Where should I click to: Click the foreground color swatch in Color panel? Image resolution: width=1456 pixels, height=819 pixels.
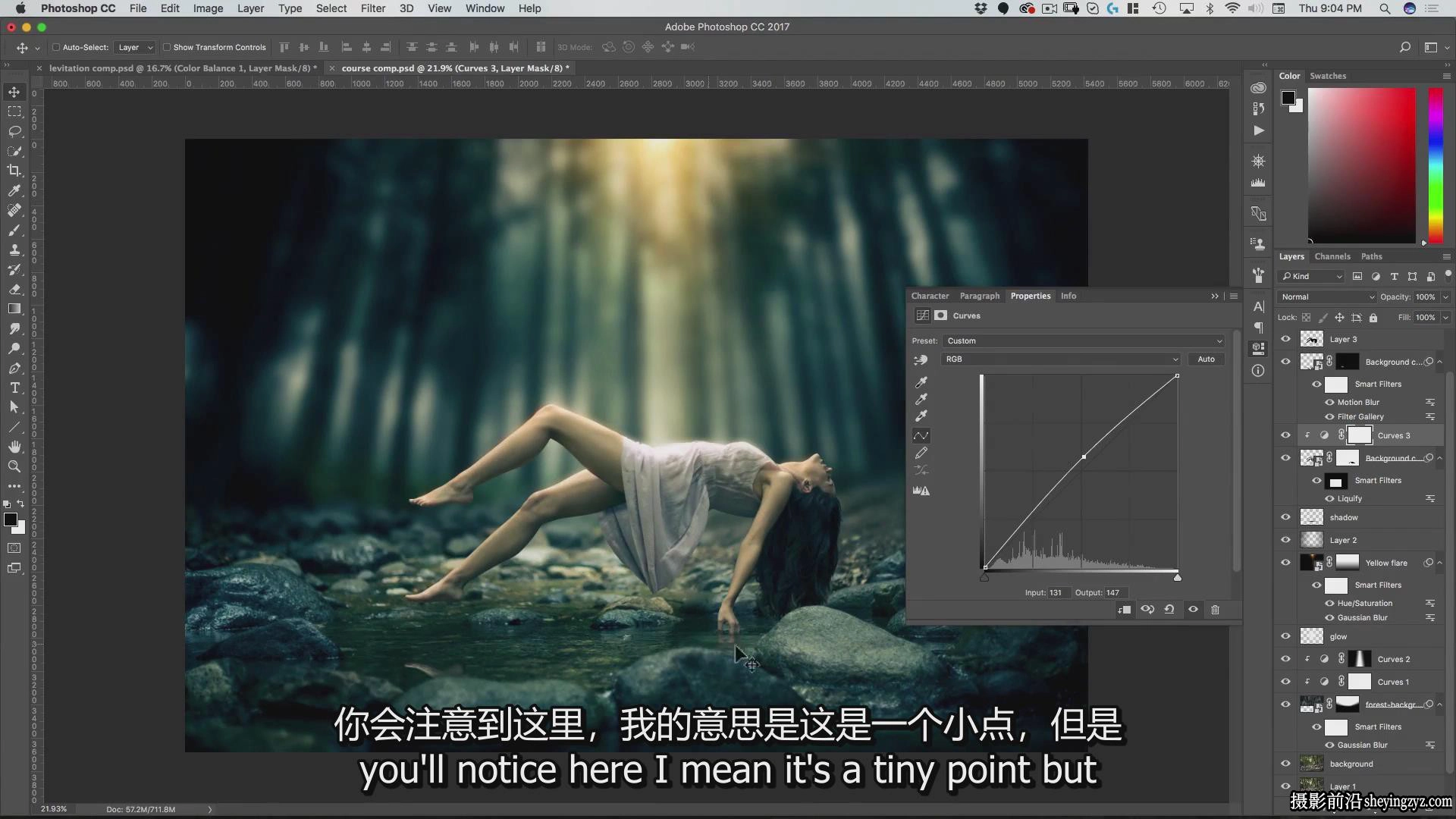pos(1288,98)
